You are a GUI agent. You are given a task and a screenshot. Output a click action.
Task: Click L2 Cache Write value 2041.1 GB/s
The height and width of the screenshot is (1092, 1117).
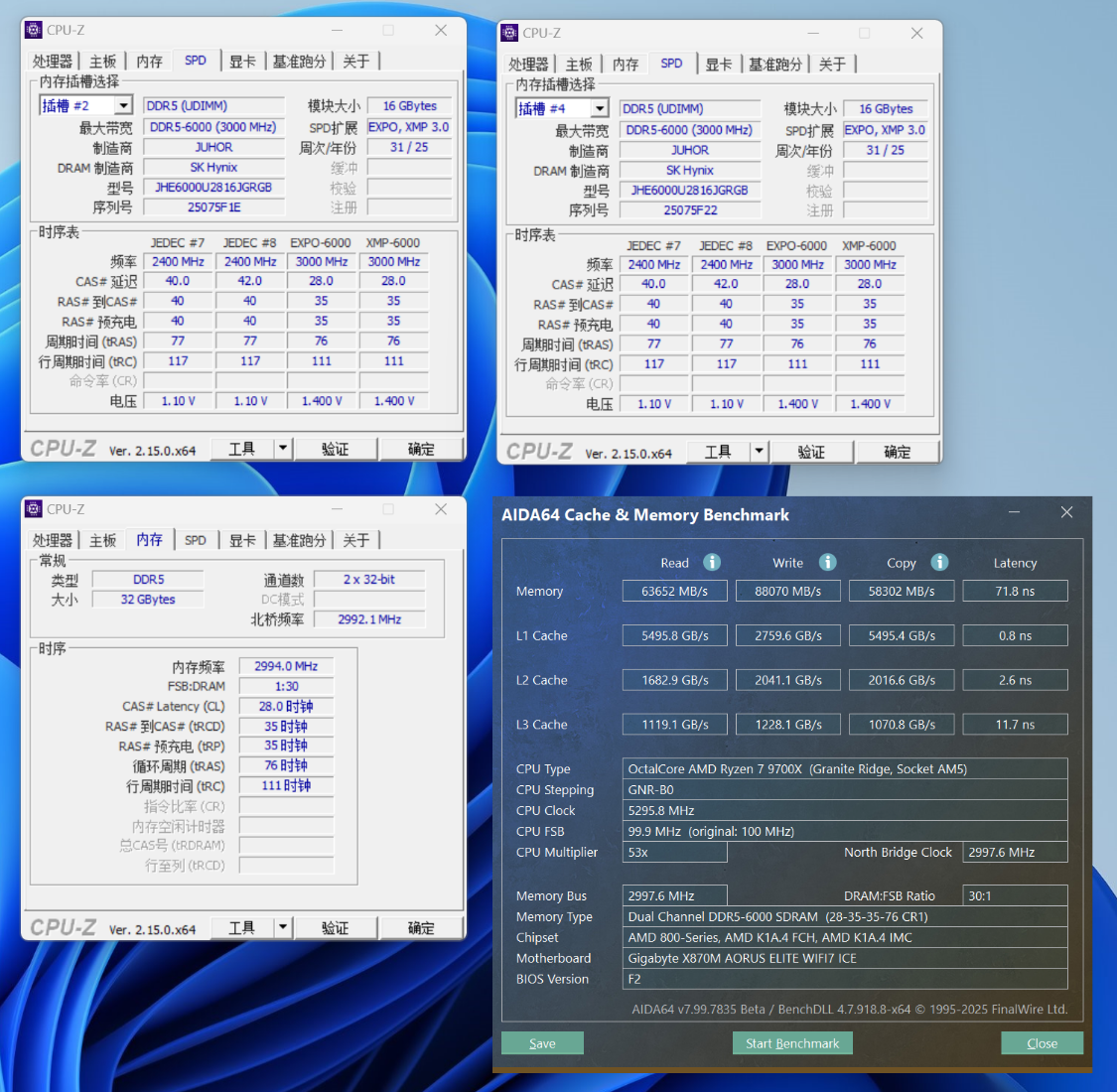(788, 680)
